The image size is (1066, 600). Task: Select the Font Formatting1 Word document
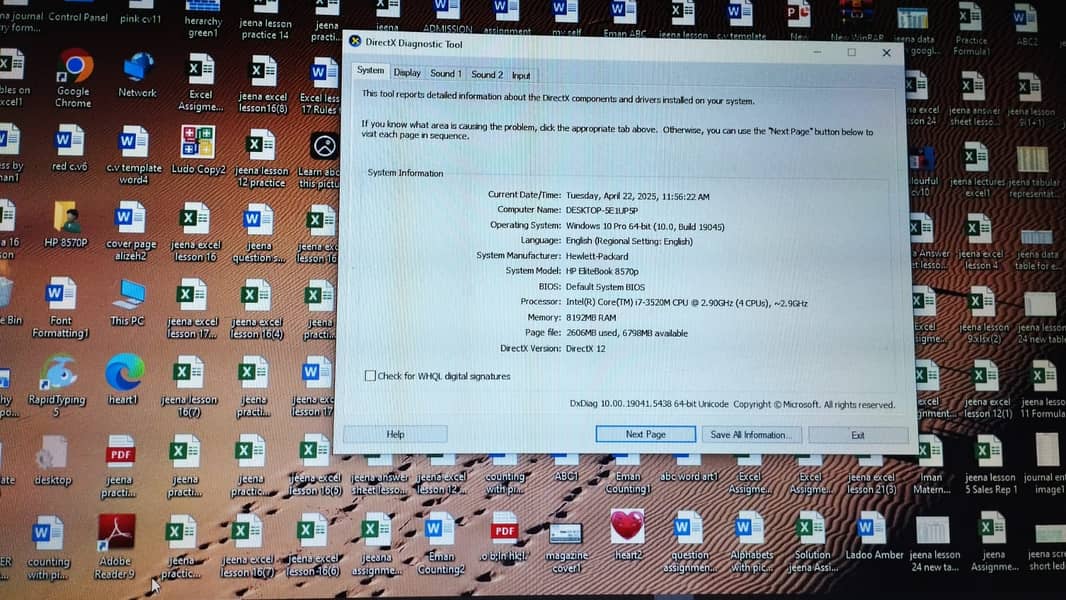(x=60, y=308)
